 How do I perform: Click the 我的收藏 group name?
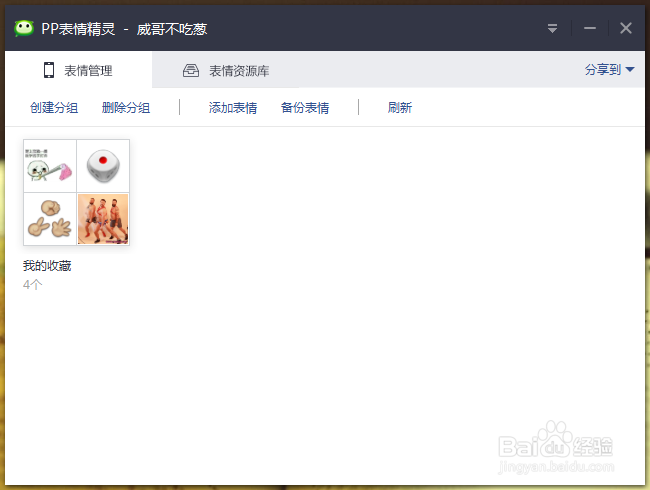tap(47, 266)
